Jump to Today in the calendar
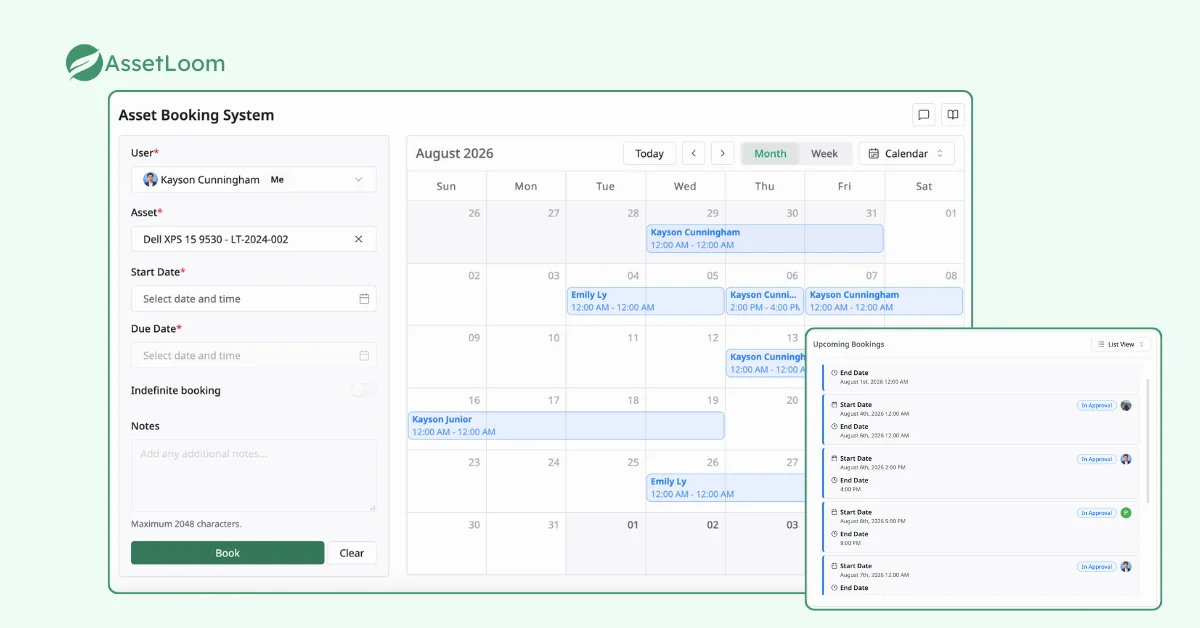The height and width of the screenshot is (628, 1200). (650, 153)
